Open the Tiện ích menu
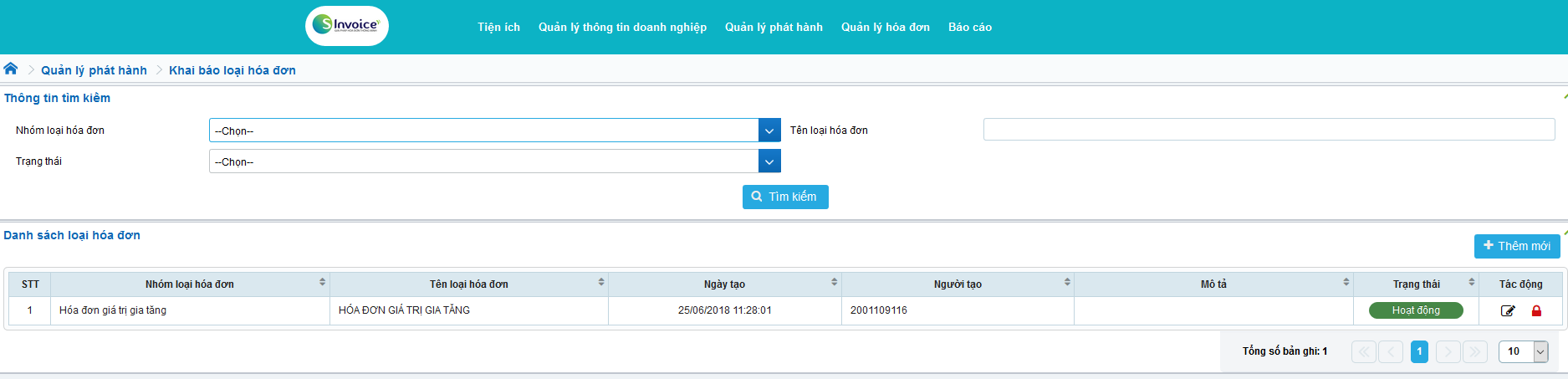 tap(498, 28)
